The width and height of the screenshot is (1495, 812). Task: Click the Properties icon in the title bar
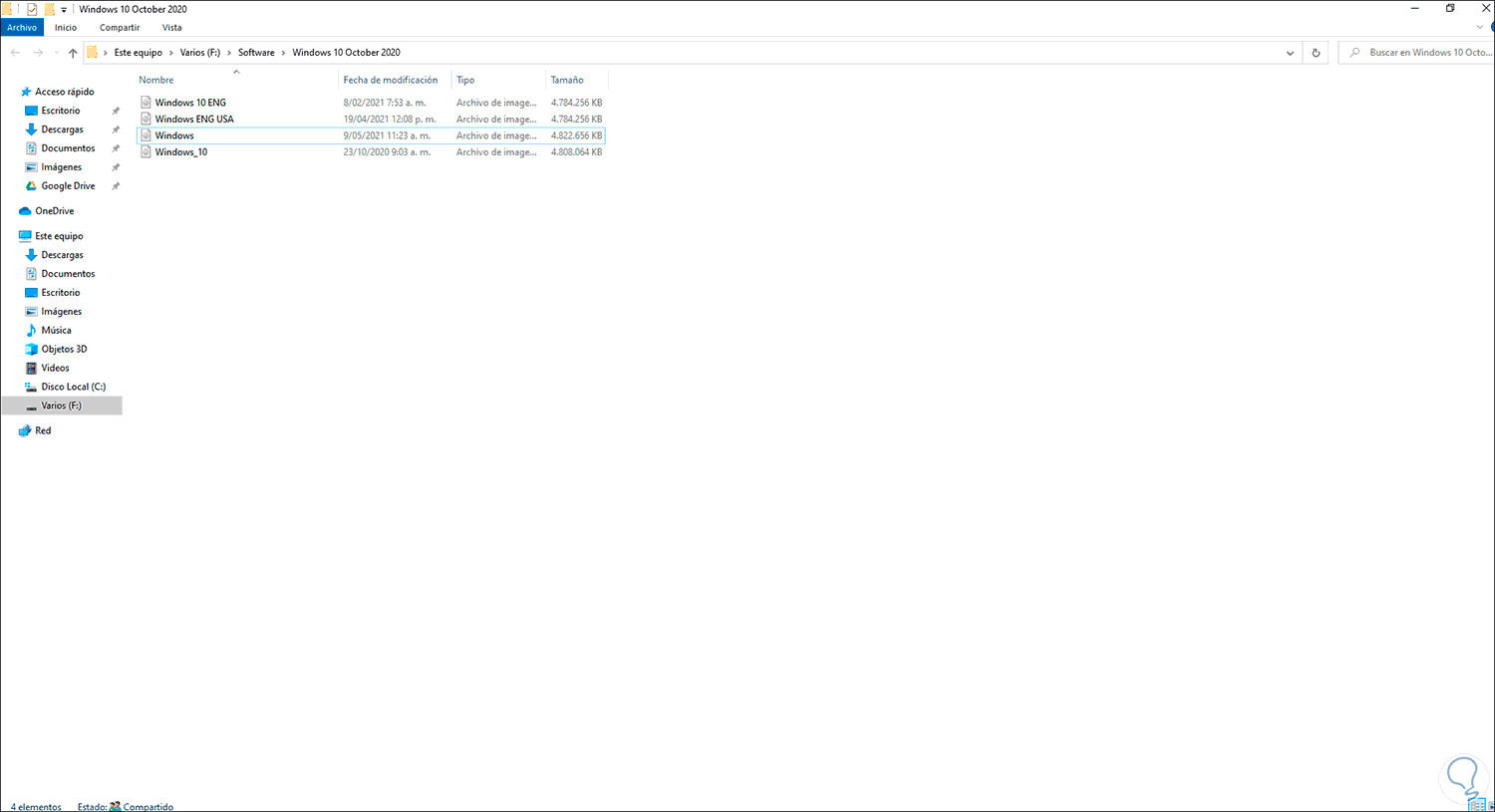(x=32, y=9)
